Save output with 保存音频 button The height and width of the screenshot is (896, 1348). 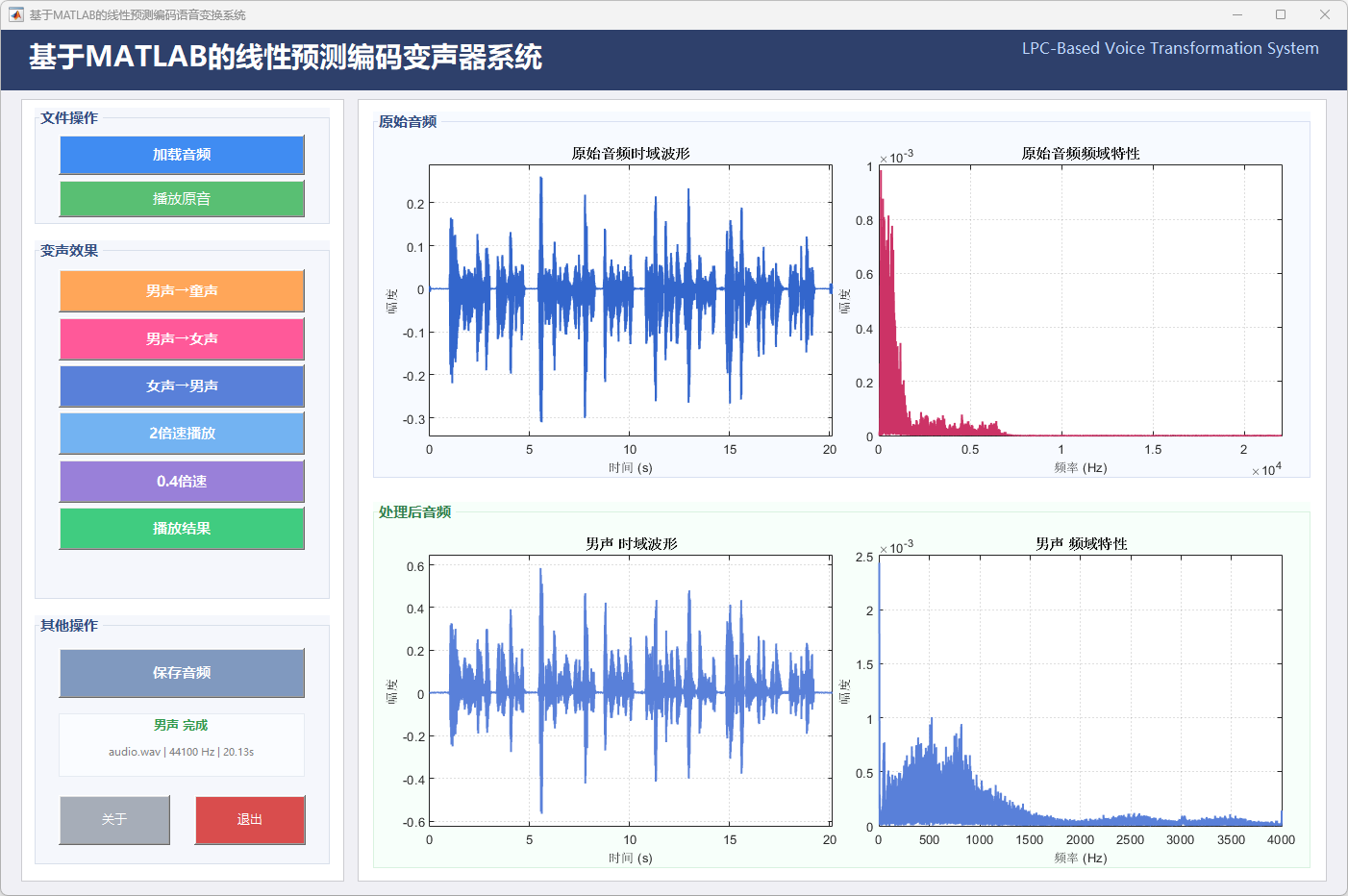pos(182,673)
